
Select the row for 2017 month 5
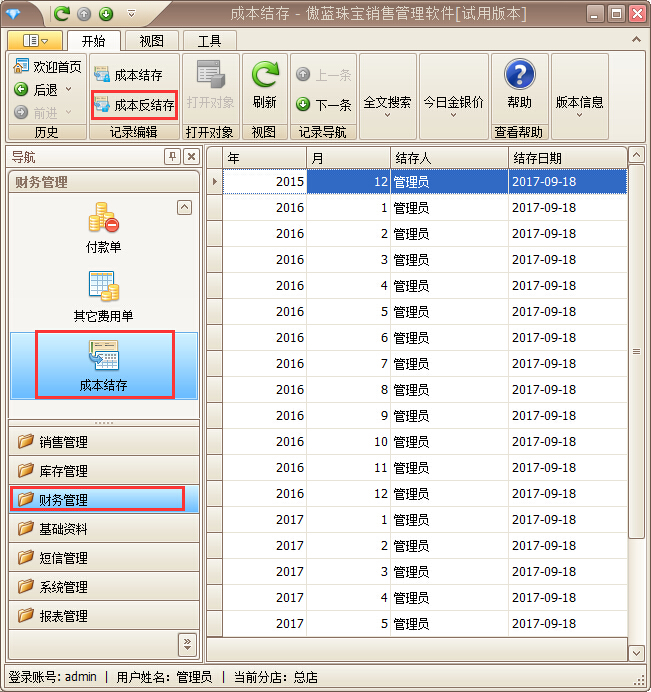click(425, 624)
